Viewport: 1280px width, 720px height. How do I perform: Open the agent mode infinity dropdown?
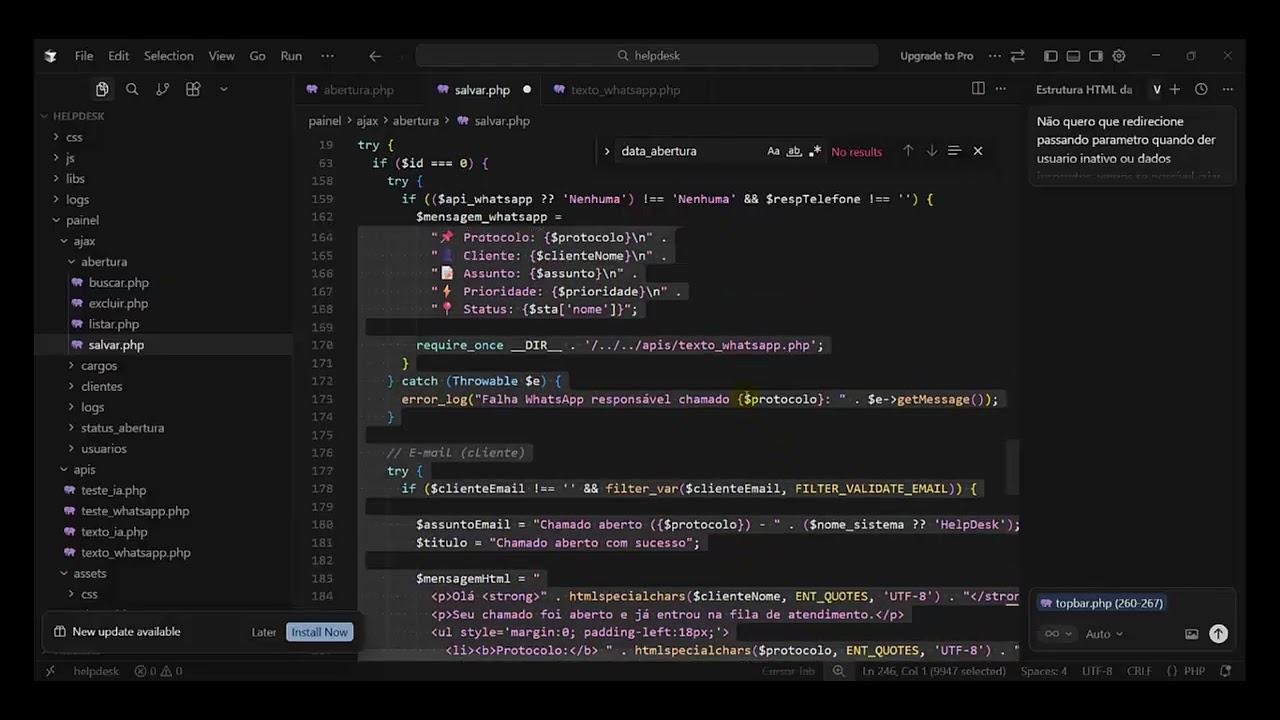click(x=1058, y=634)
